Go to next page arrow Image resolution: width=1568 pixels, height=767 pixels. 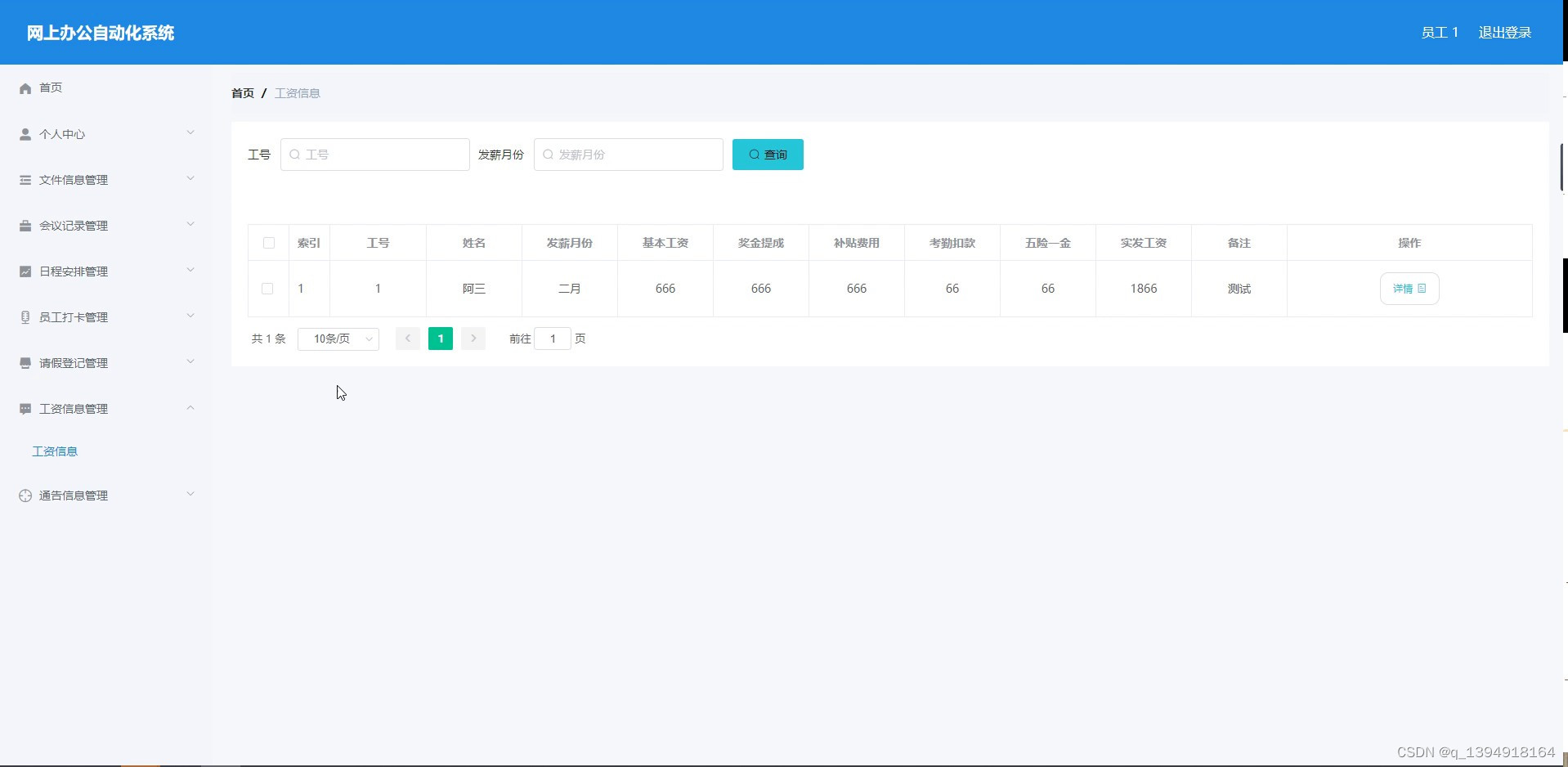tap(473, 339)
